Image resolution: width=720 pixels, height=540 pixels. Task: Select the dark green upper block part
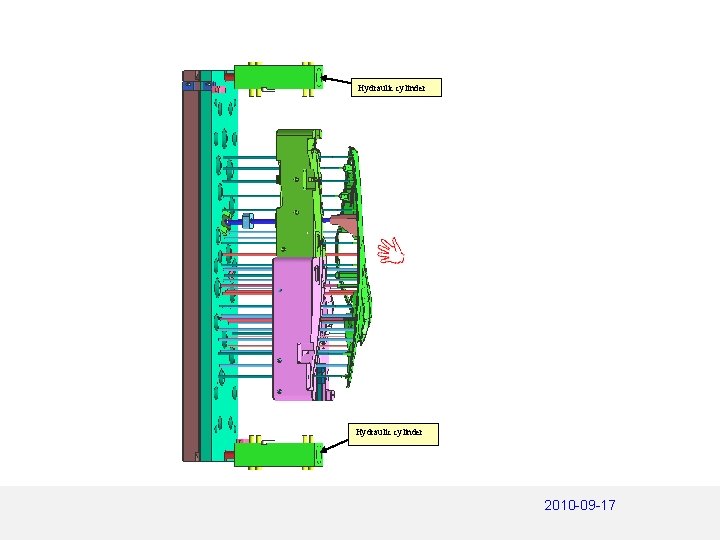[298, 193]
